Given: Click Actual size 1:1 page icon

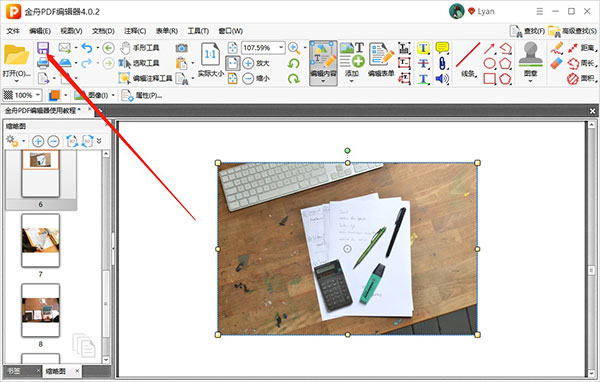Looking at the screenshot, I should (x=210, y=54).
